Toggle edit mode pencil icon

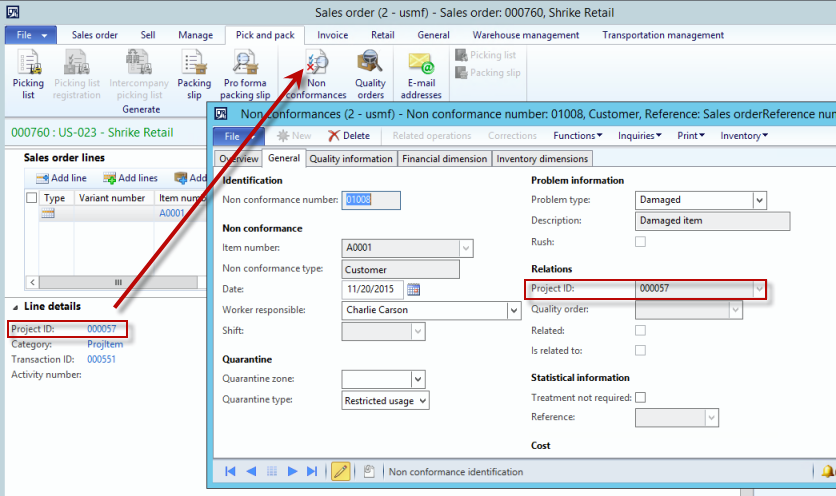[x=341, y=471]
